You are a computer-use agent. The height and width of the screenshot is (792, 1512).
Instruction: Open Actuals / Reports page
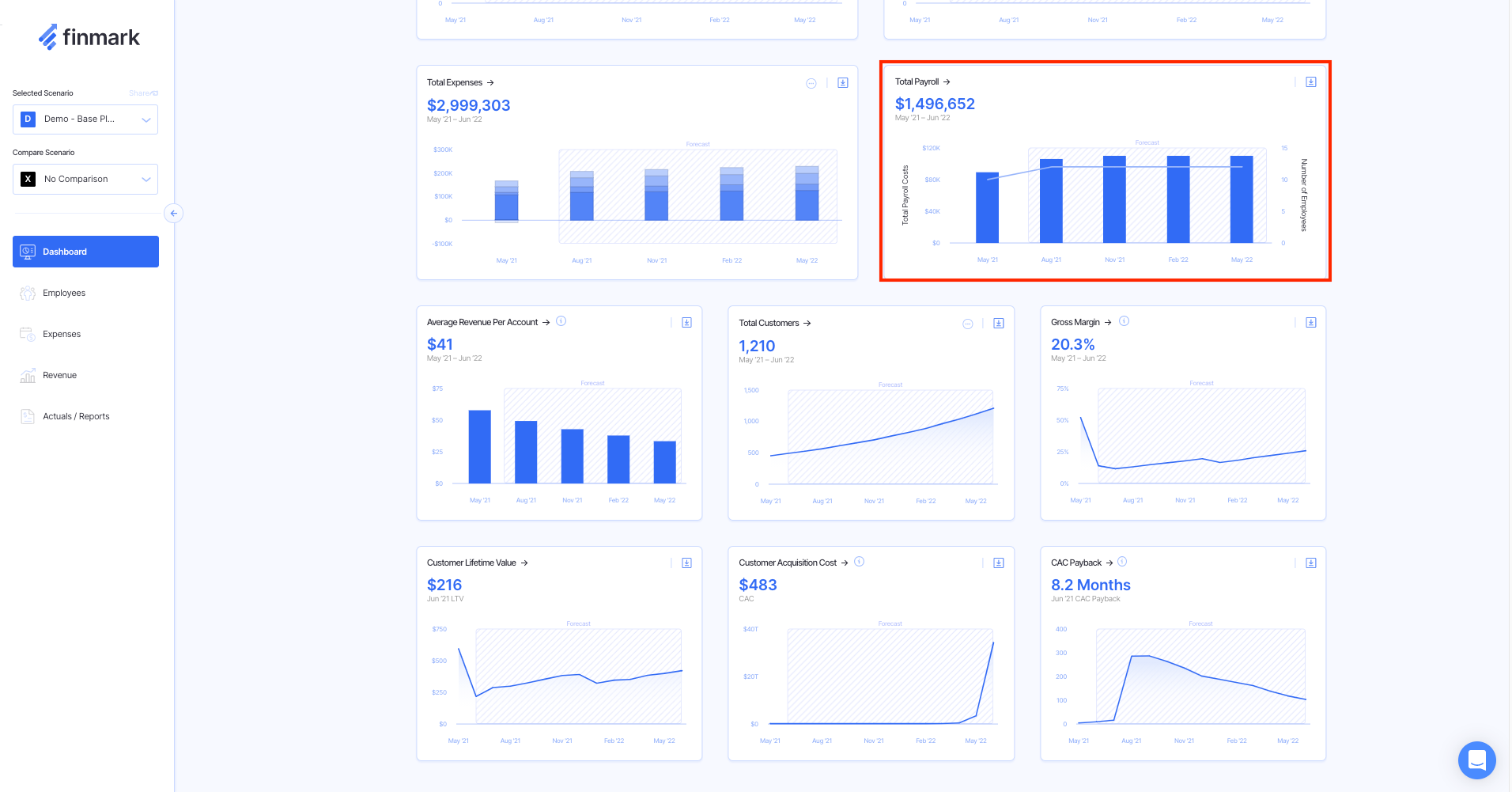click(x=76, y=416)
